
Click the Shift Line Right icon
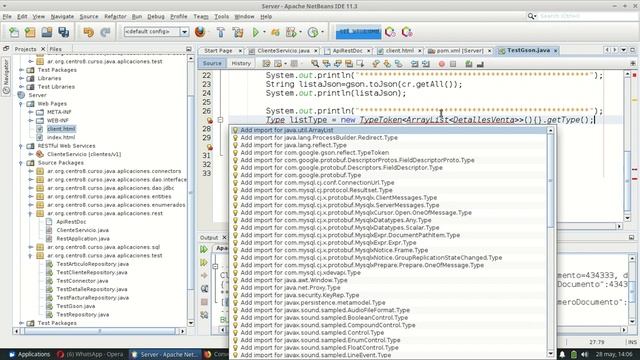point(426,64)
